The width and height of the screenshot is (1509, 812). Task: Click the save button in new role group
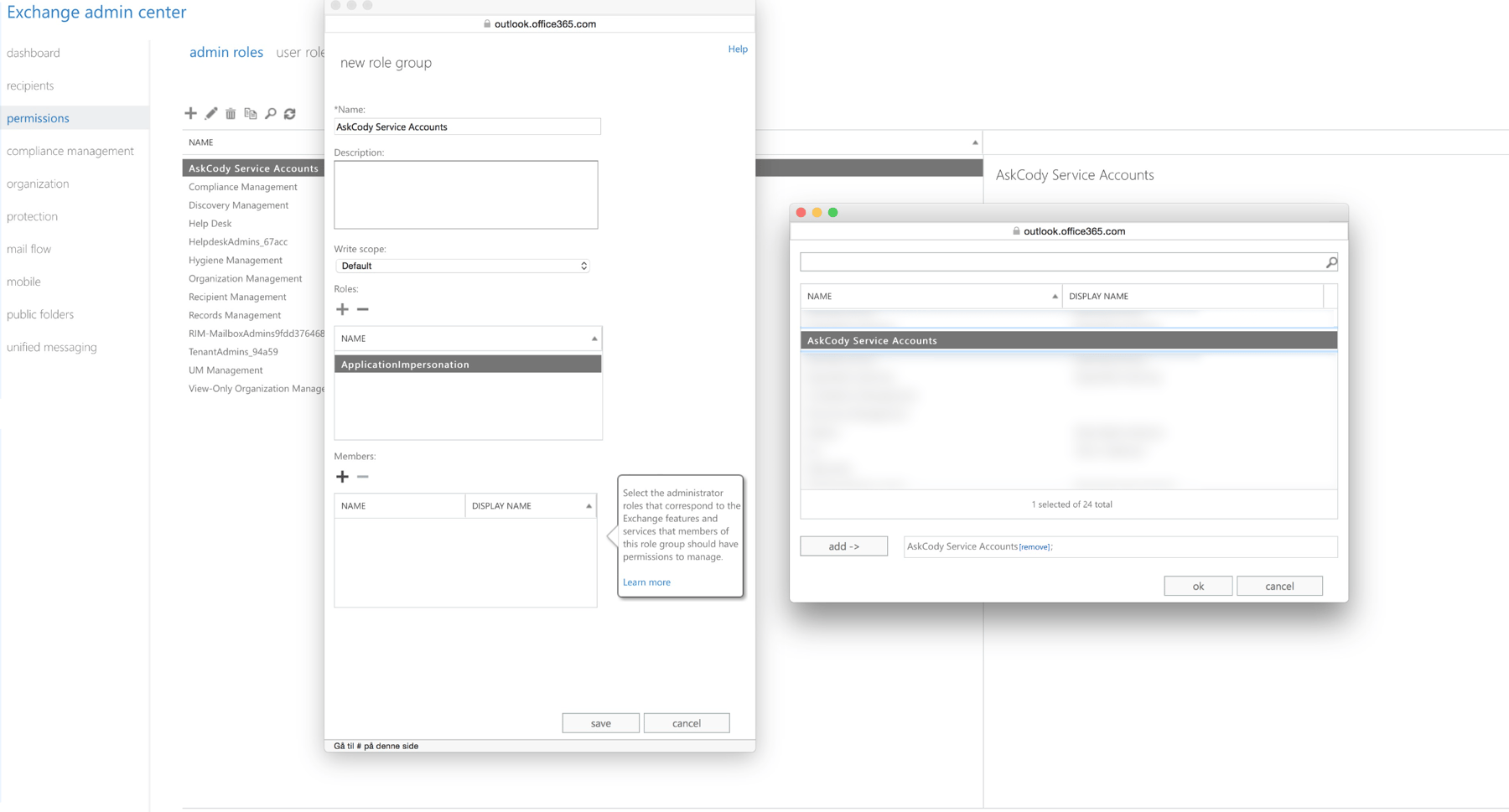coord(600,722)
